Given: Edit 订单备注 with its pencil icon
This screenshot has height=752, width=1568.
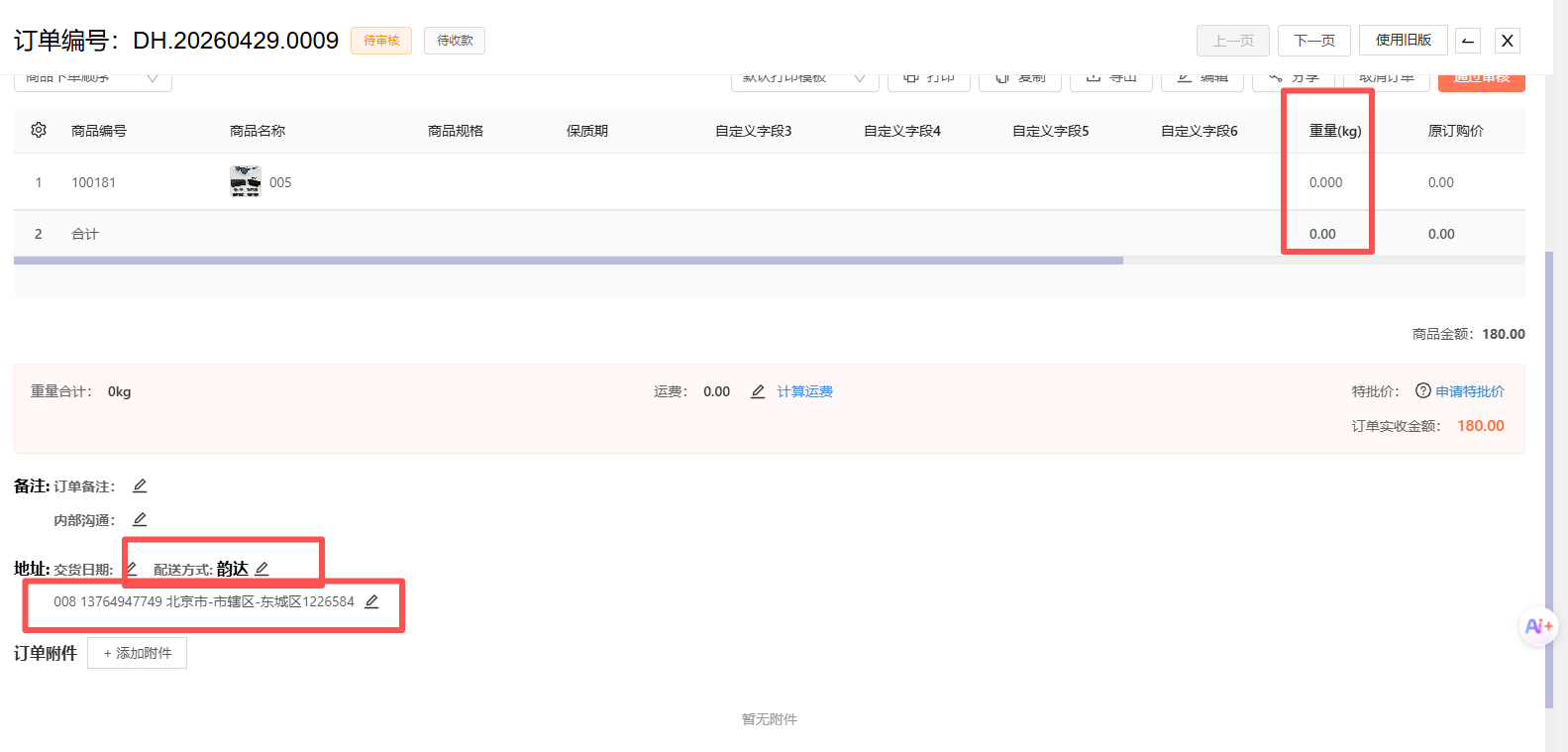Looking at the screenshot, I should [140, 485].
